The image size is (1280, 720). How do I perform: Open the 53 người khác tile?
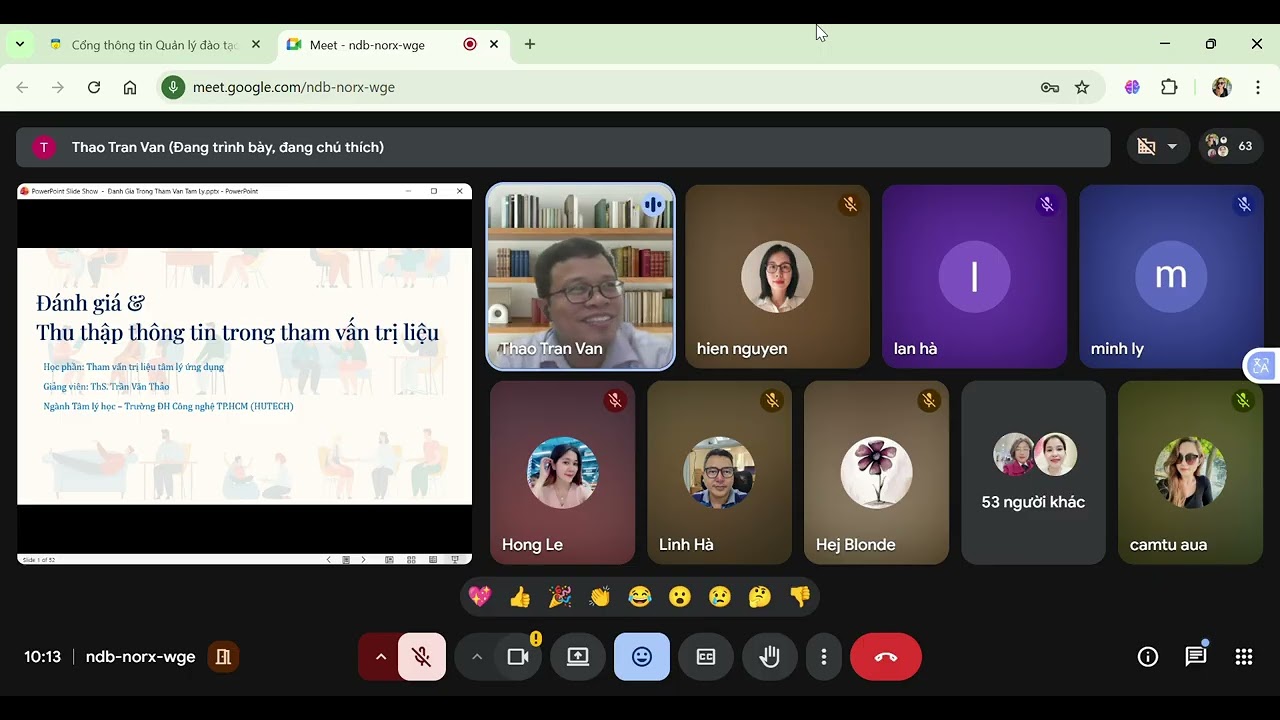pos(1033,472)
